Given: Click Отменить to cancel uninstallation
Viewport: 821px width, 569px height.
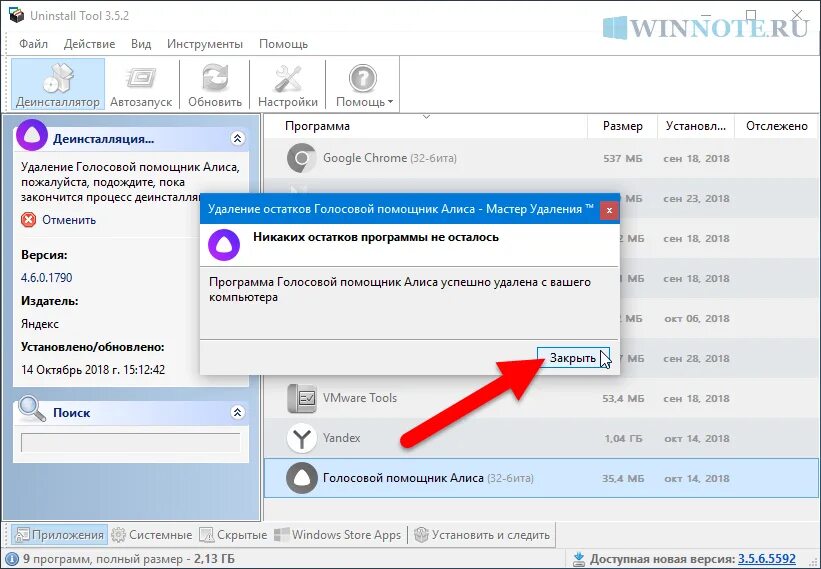Looking at the screenshot, I should tap(69, 220).
